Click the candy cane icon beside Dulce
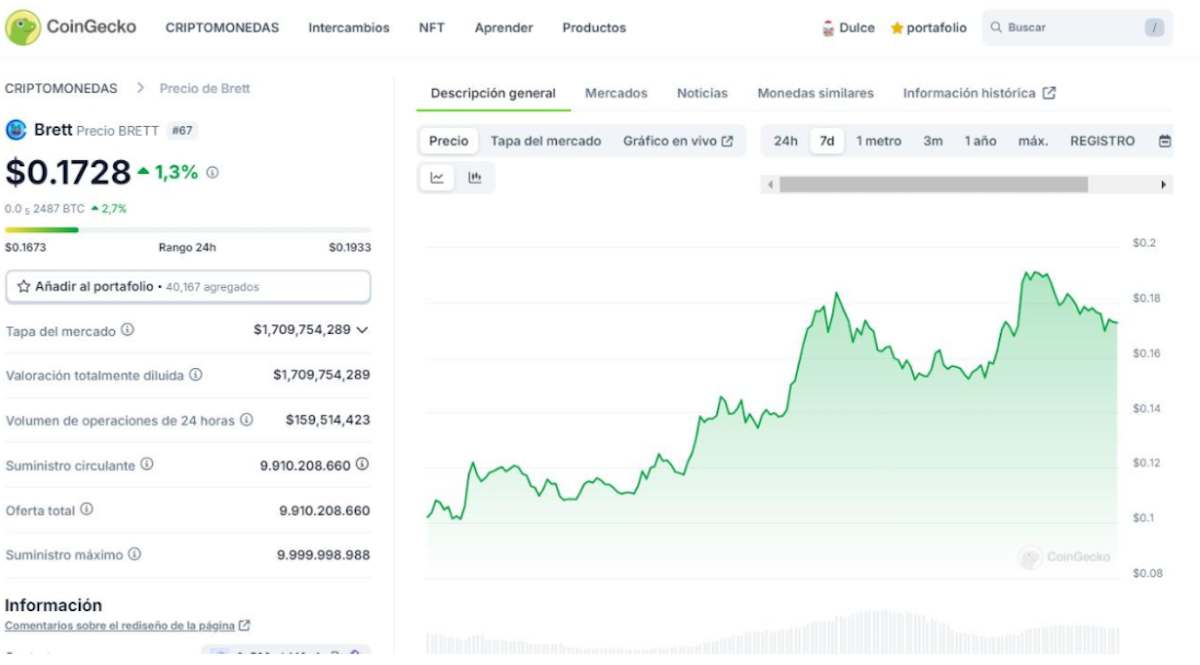 tap(827, 27)
